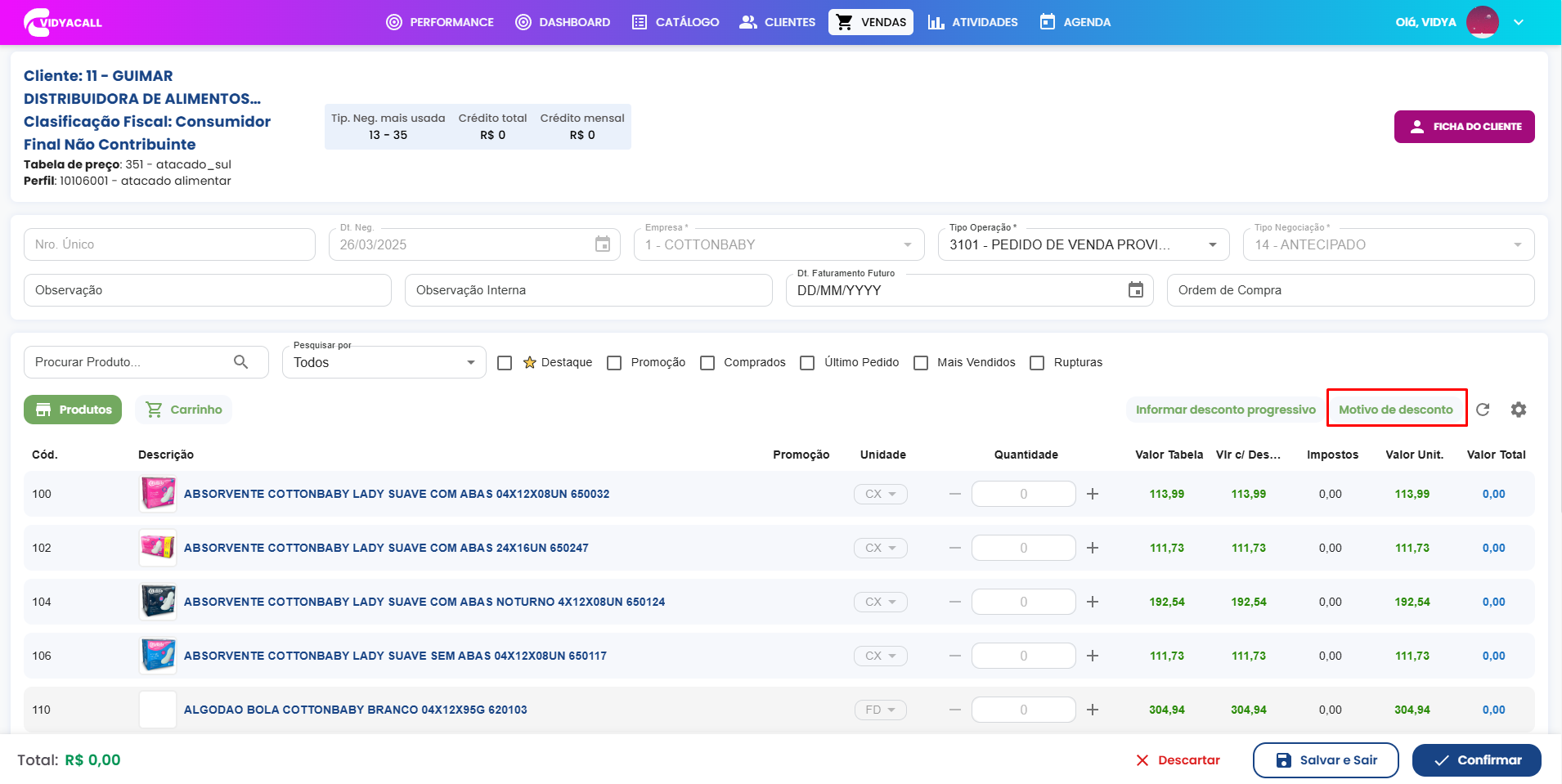The width and height of the screenshot is (1562, 784).
Task: Click the Observação Interna field
Action: tap(589, 290)
